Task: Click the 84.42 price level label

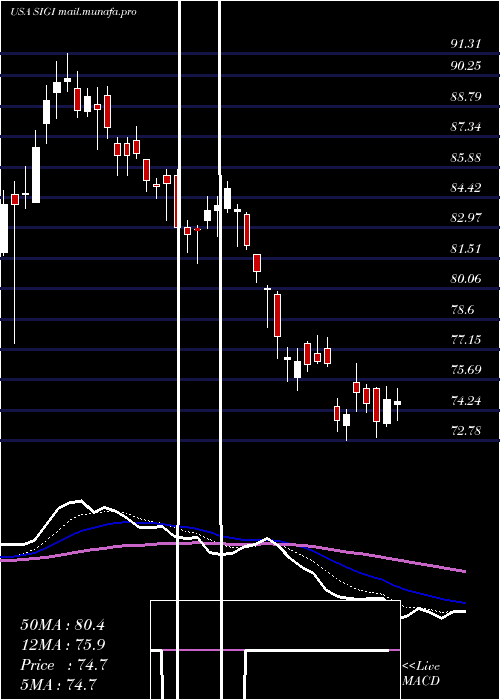Action: [466, 188]
